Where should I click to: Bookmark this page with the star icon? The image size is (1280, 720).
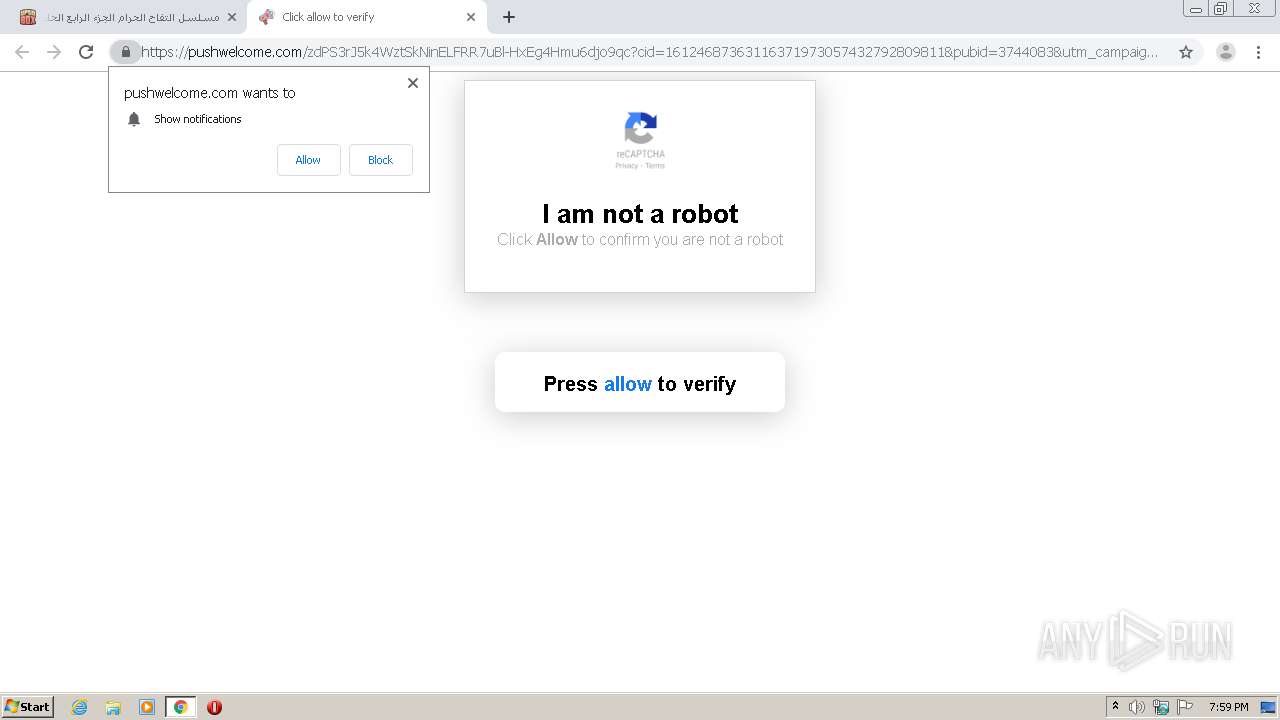click(x=1186, y=52)
